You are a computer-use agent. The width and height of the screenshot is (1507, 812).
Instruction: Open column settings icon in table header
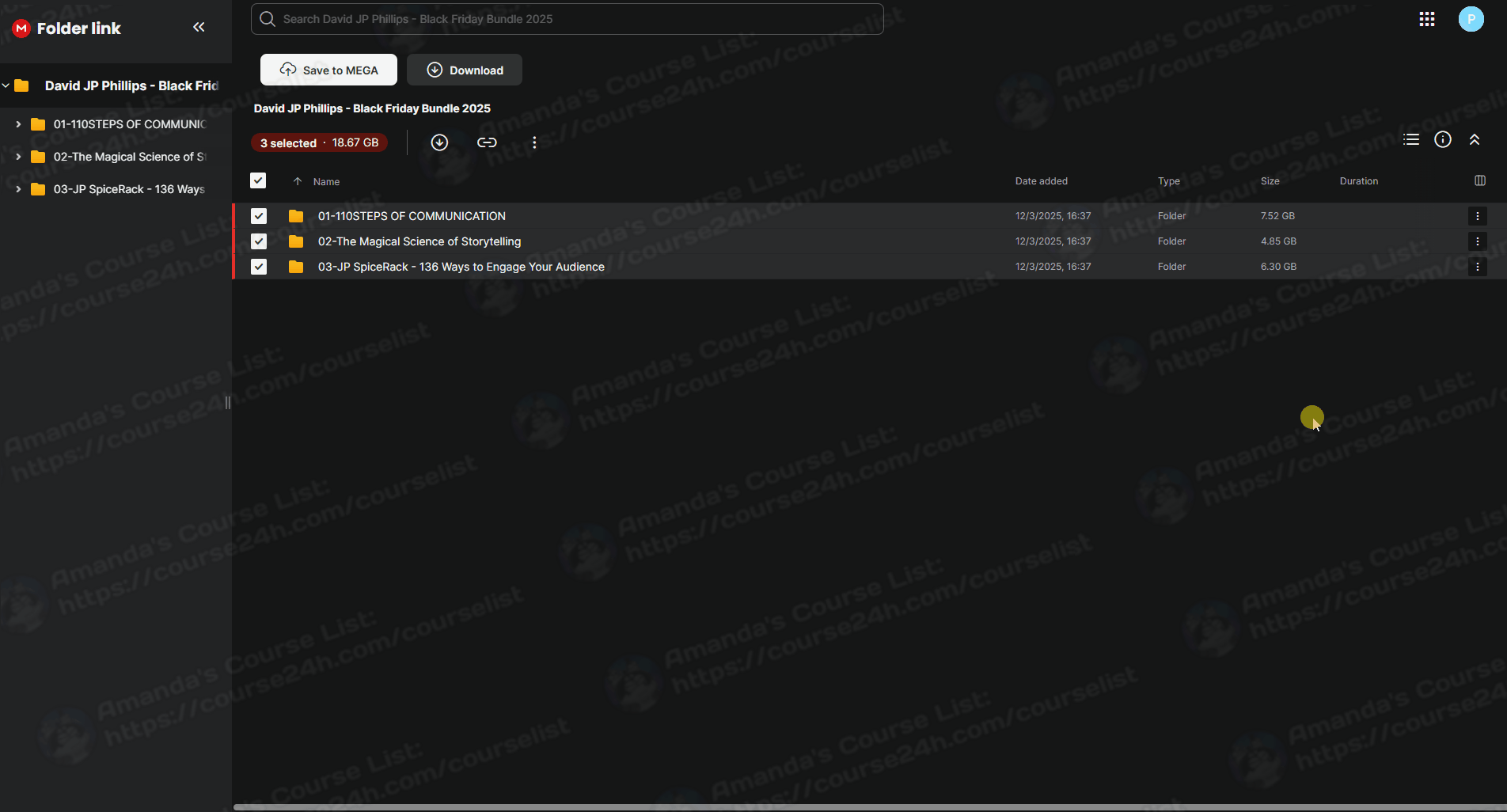tap(1480, 181)
